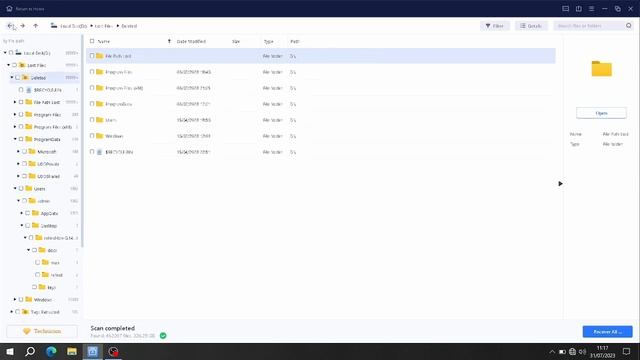Open File Explorer from taskbar
This screenshot has height=360, width=640.
(72, 351)
